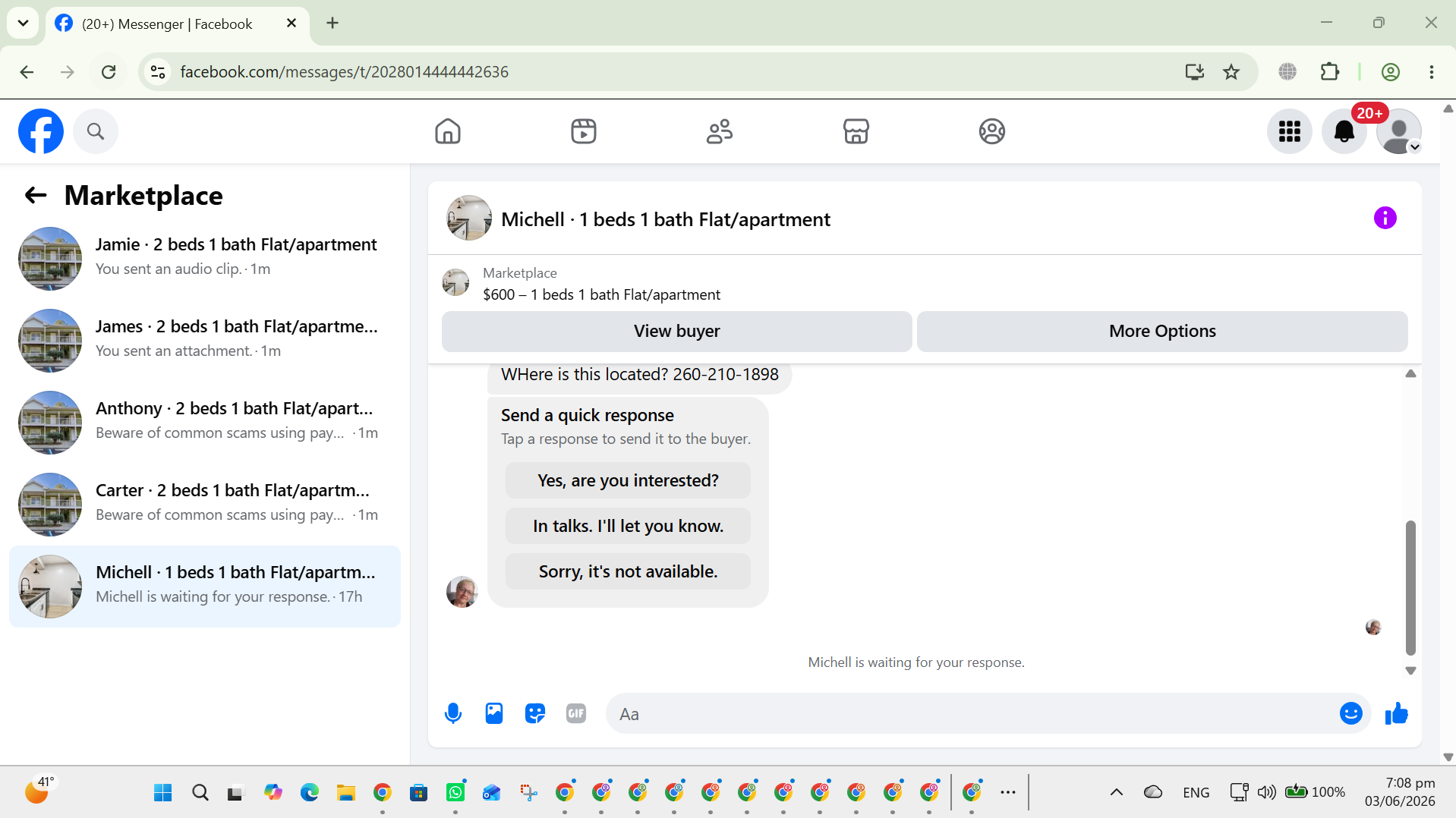Open Jamie's conversation

(x=205, y=259)
